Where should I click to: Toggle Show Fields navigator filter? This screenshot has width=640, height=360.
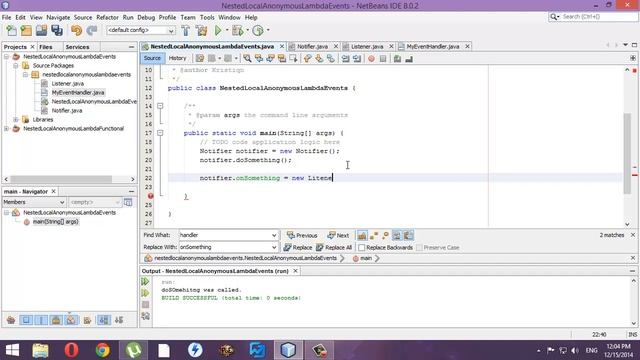pyautogui.click(x=26, y=320)
